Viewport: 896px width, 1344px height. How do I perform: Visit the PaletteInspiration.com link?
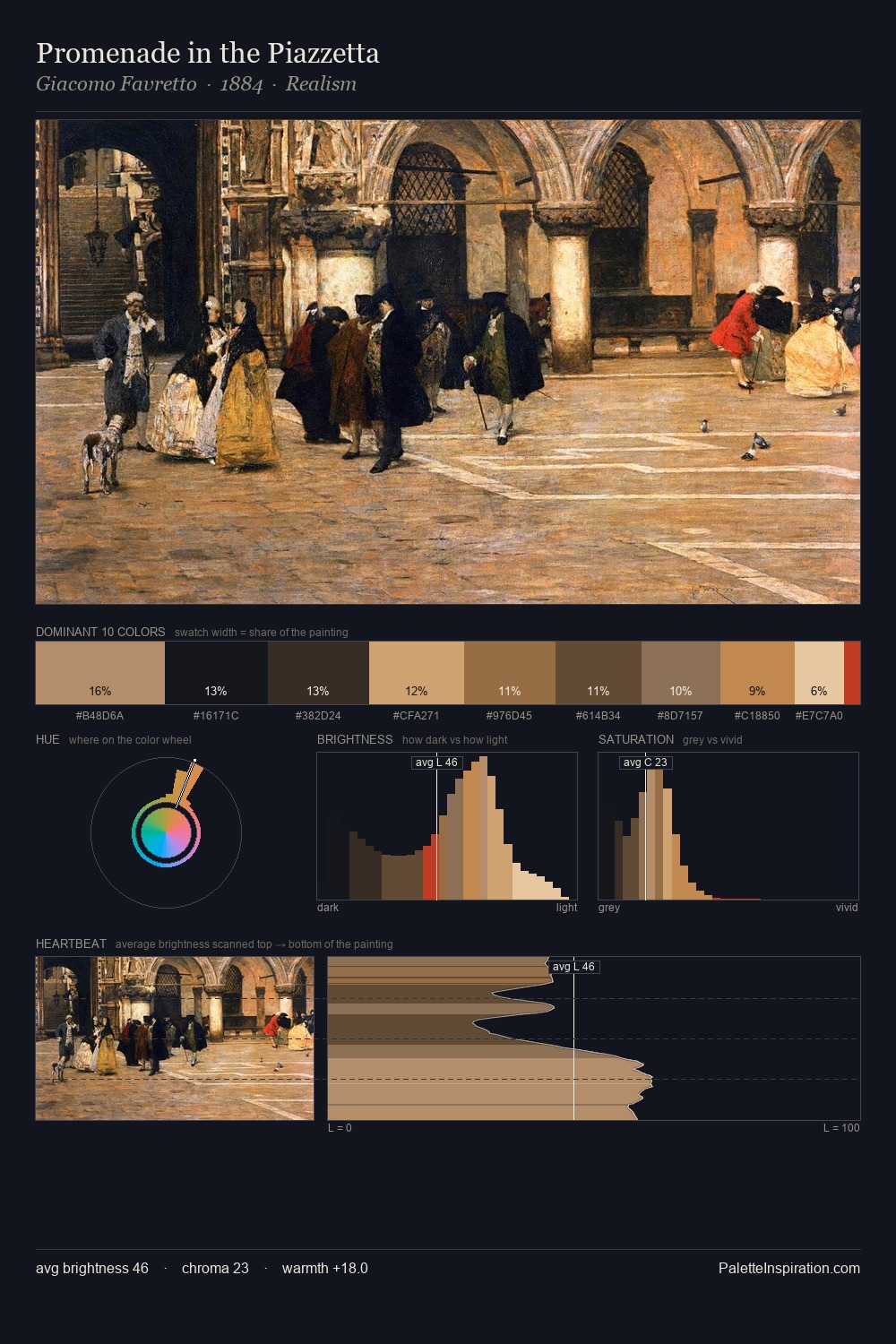(789, 1268)
